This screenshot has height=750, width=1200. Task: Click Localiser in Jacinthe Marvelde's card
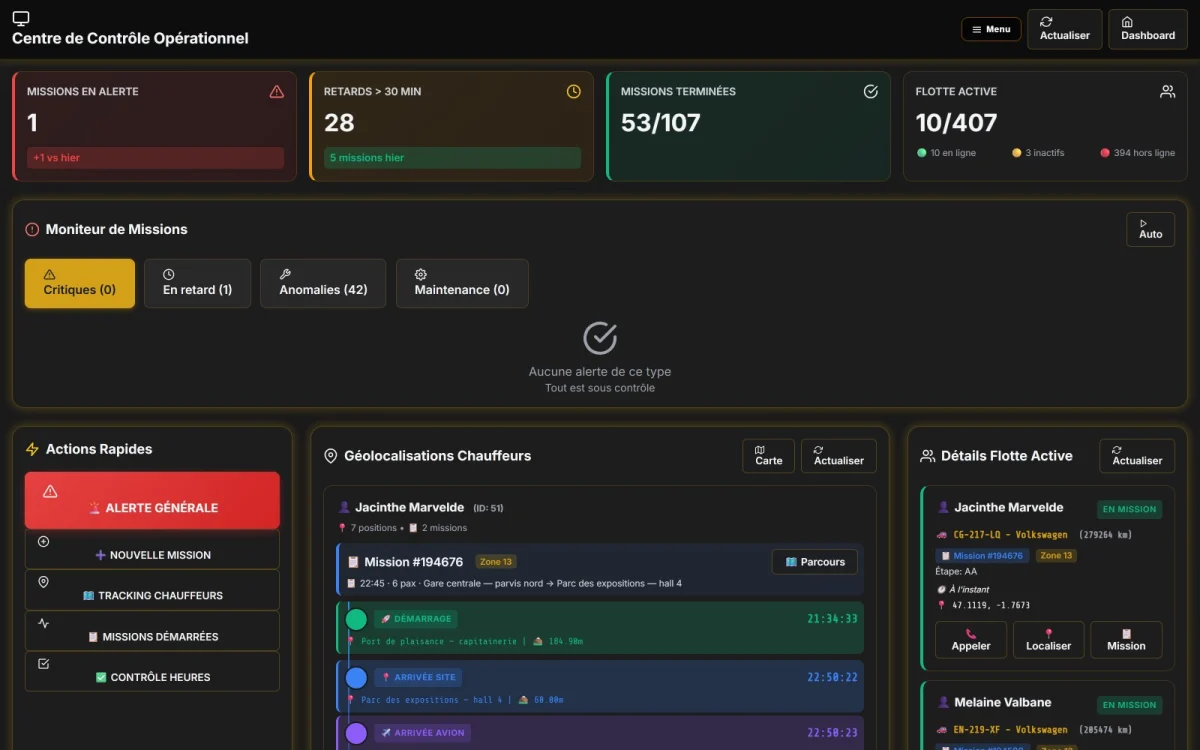(1048, 640)
